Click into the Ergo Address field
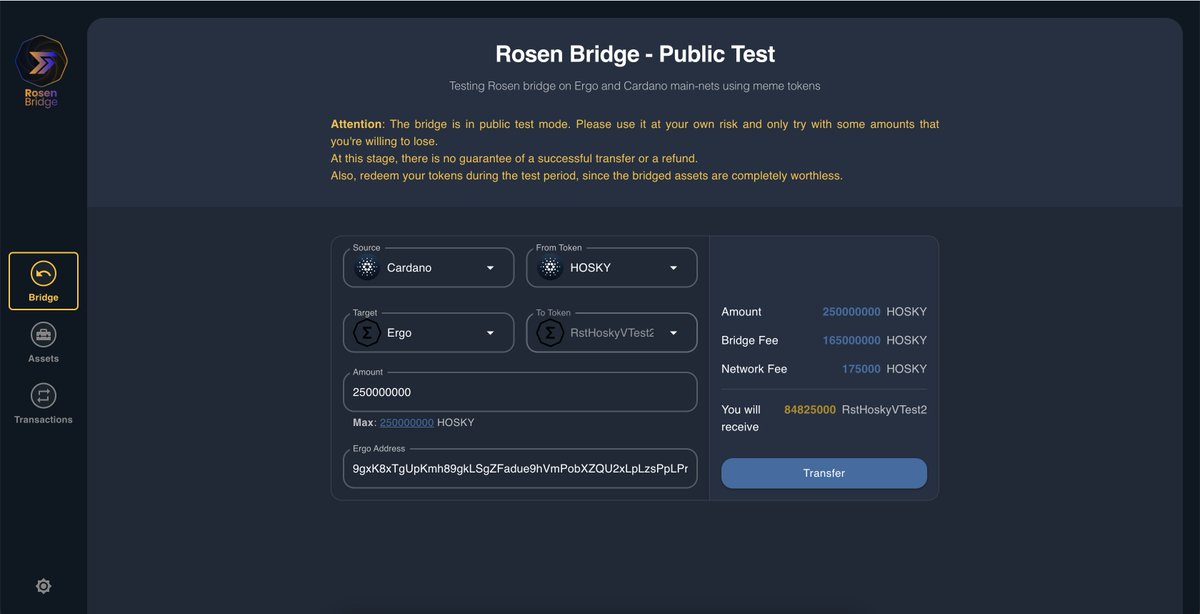Viewport: 1200px width, 614px height. [x=520, y=468]
